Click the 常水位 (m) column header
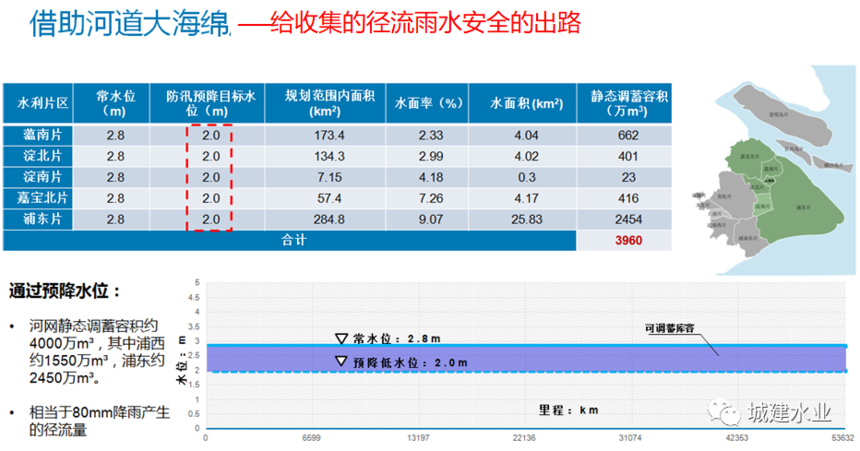This screenshot has width=860, height=451. [x=111, y=103]
